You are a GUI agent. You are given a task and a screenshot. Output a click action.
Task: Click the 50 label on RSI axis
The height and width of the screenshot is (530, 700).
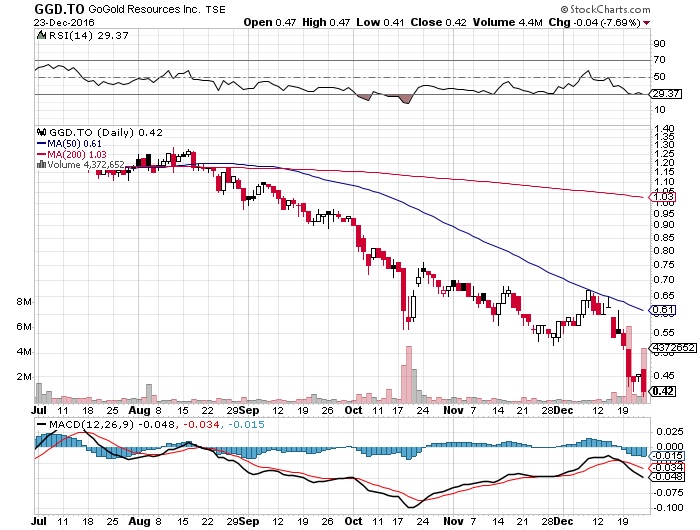pyautogui.click(x=659, y=77)
